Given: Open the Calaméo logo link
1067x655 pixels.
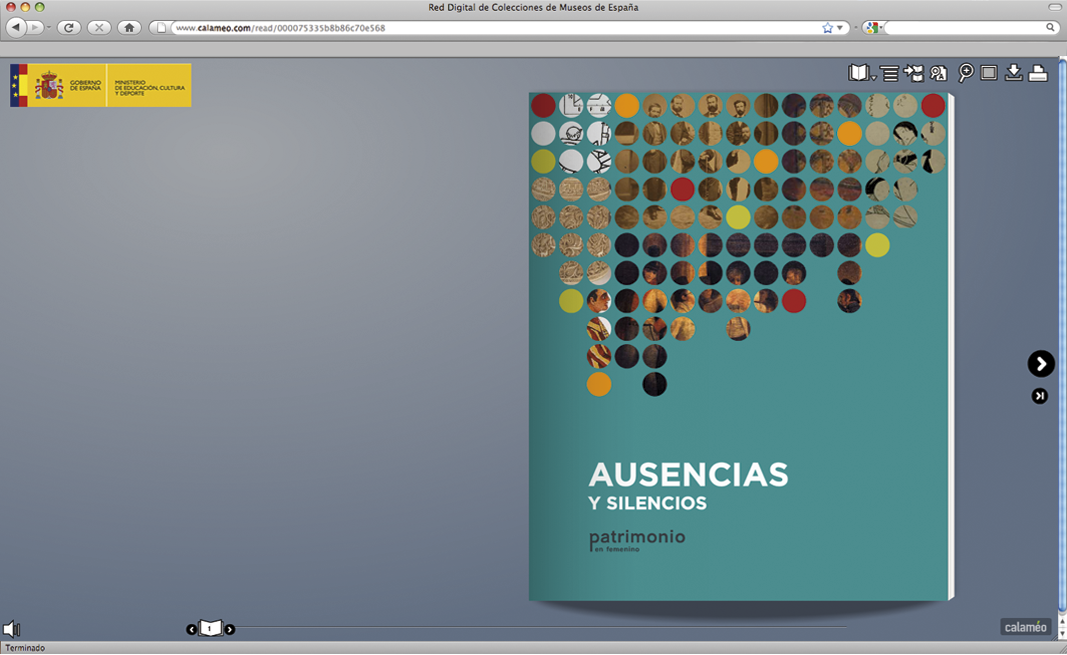Looking at the screenshot, I should coord(1025,627).
